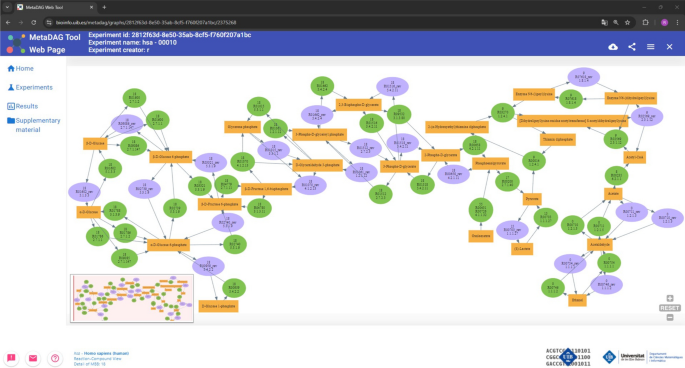
Task: Open a new browser tab
Action: click(x=104, y=7)
